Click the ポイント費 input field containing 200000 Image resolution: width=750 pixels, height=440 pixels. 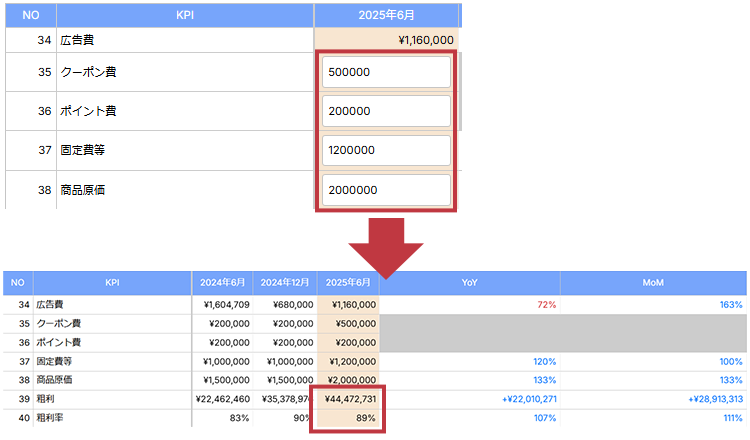click(x=386, y=111)
